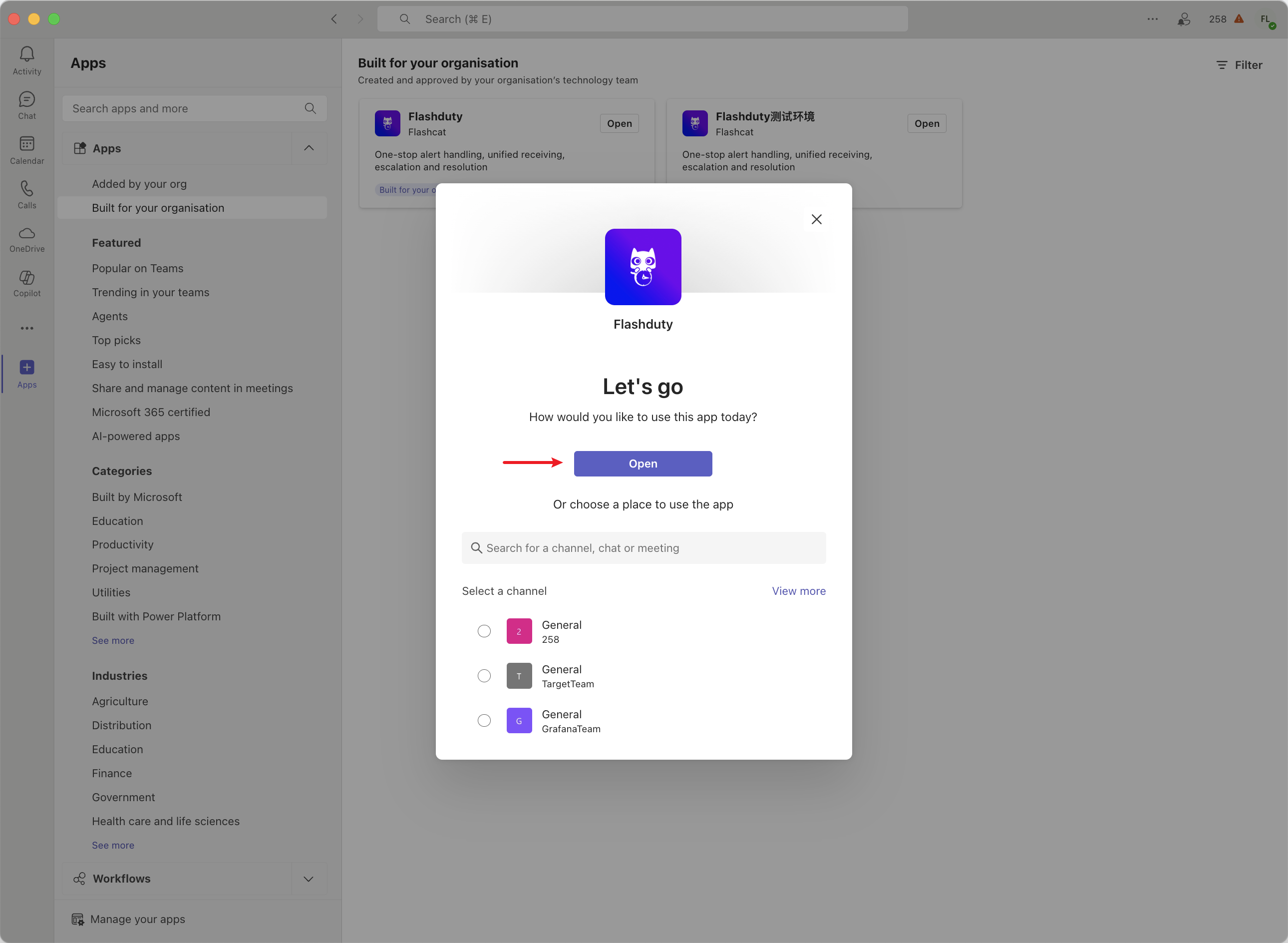Click Open on the Flashduty测试环境 card

[927, 123]
